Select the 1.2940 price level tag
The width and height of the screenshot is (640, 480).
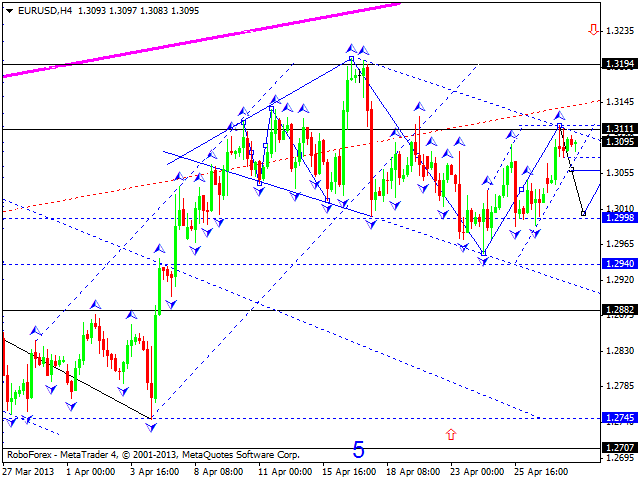point(620,264)
